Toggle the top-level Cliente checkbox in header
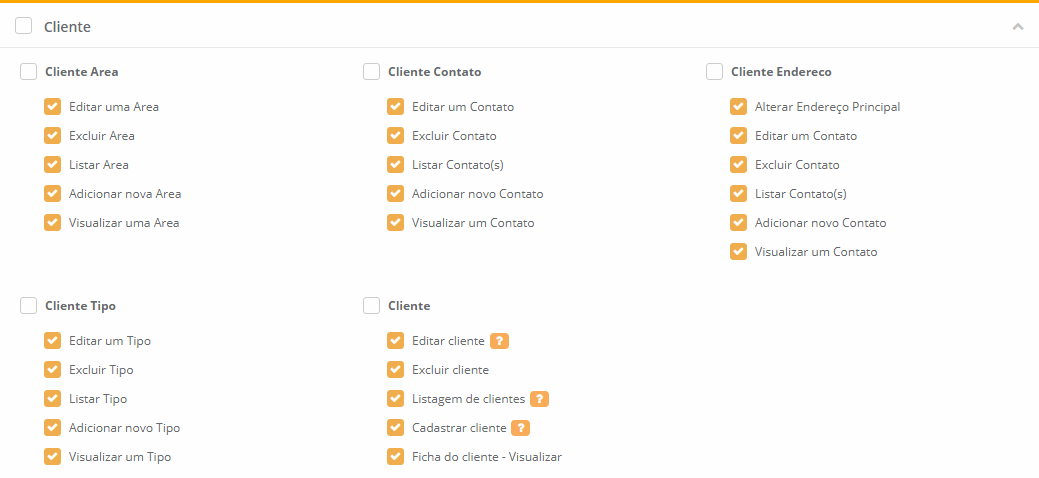 tap(24, 26)
